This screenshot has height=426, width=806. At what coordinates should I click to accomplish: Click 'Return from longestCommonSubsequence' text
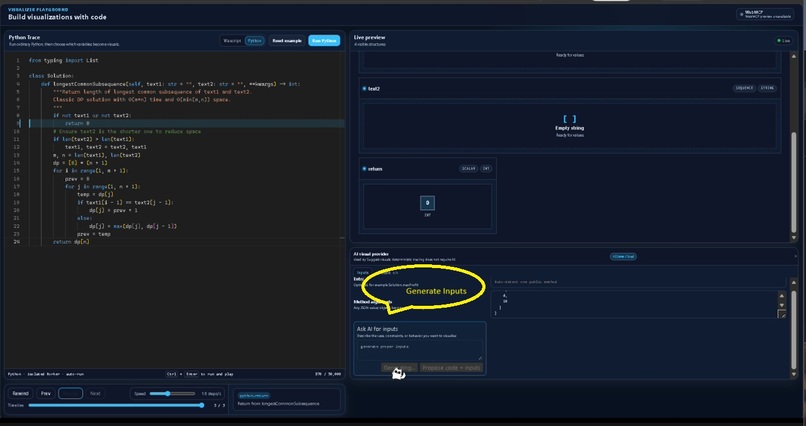(278, 403)
